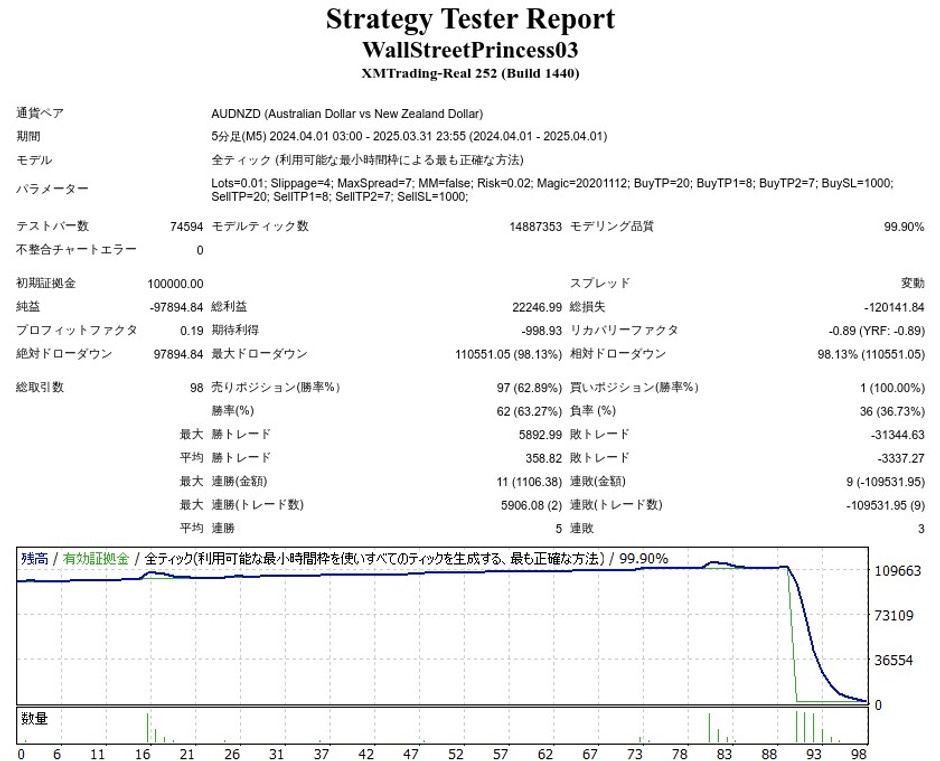Click the スプレッド value 変動

pyautogui.click(x=912, y=283)
